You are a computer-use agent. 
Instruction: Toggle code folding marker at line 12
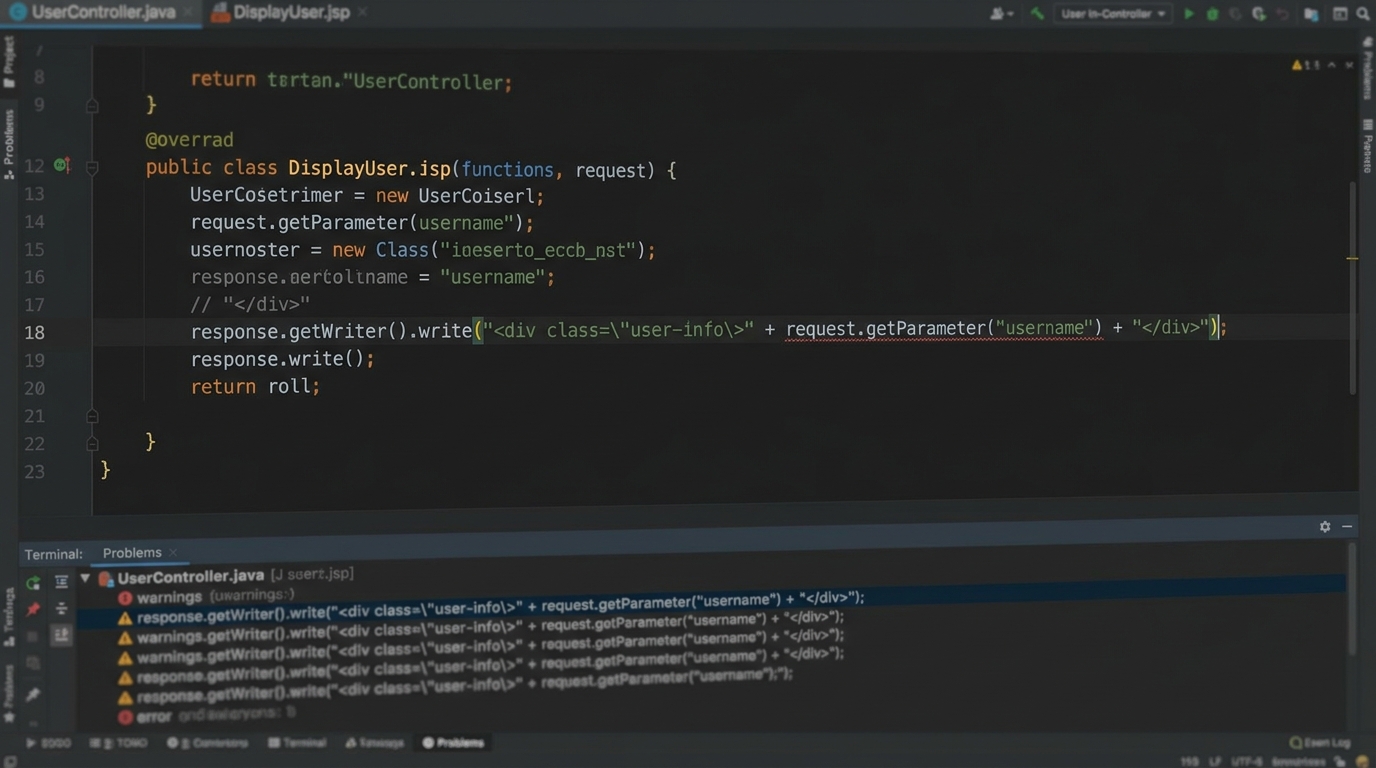(92, 168)
